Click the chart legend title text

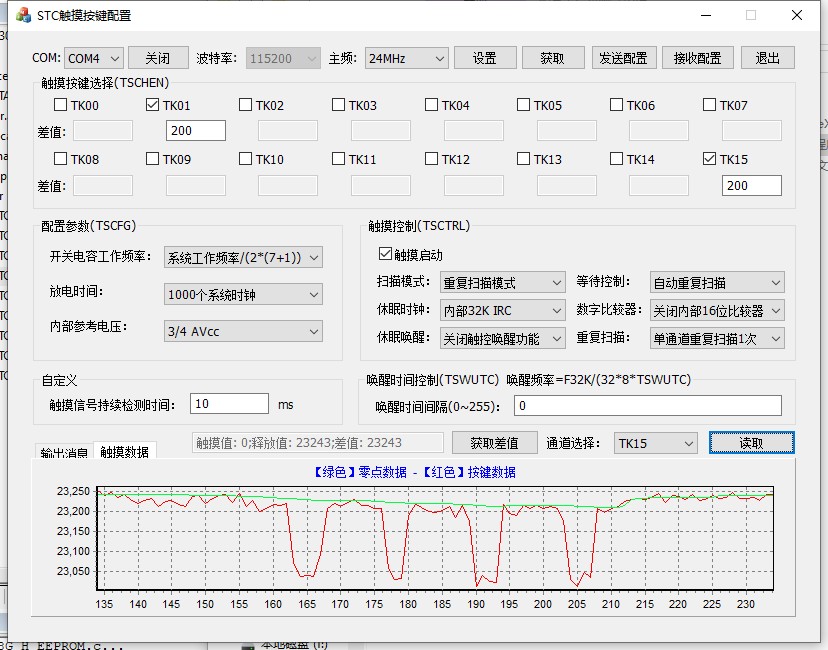[x=413, y=472]
